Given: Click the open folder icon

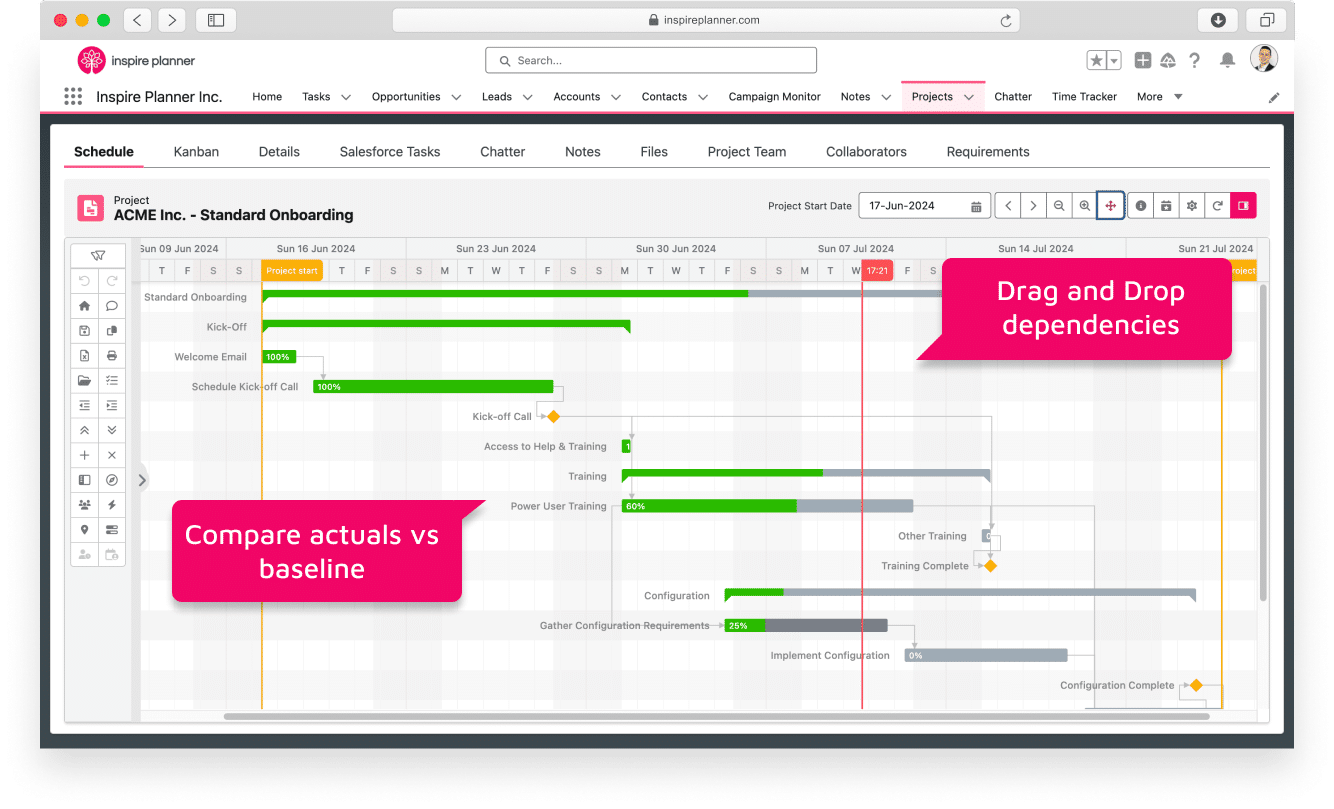Looking at the screenshot, I should click(x=84, y=380).
